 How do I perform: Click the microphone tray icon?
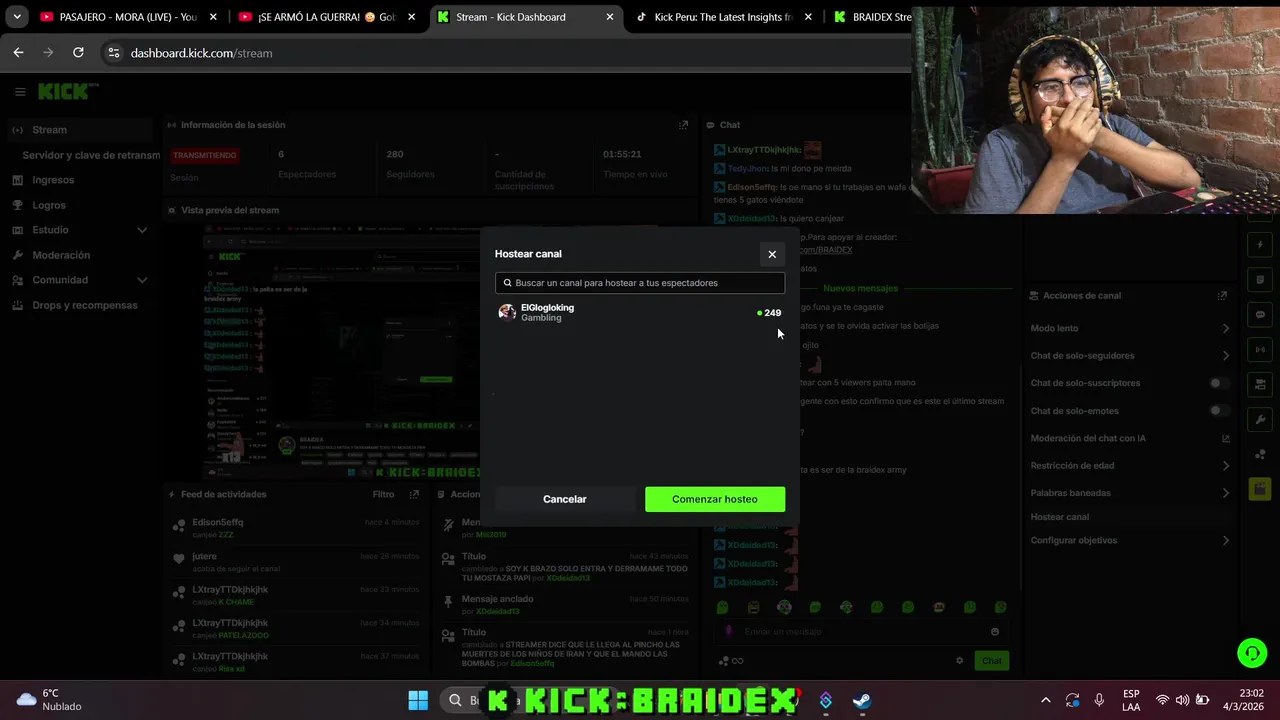coord(1099,700)
